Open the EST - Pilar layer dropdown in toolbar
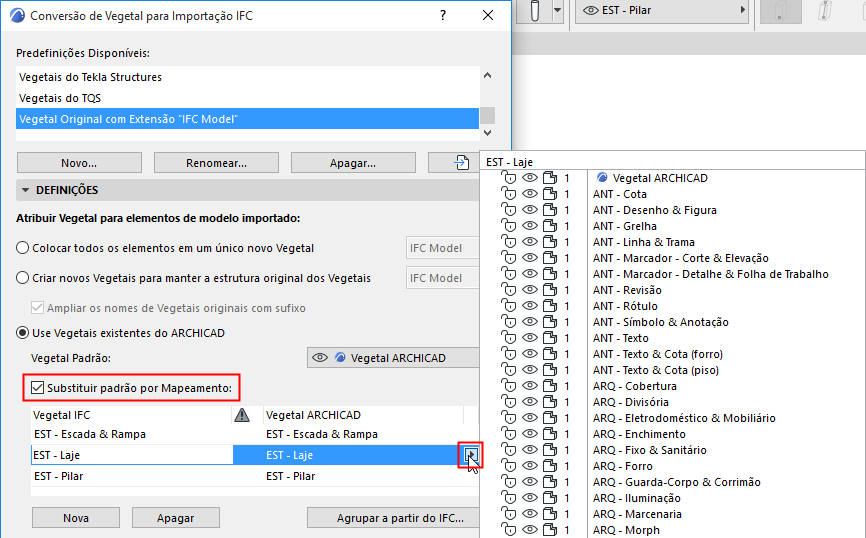Screen dimensions: 866x538 pos(662,10)
